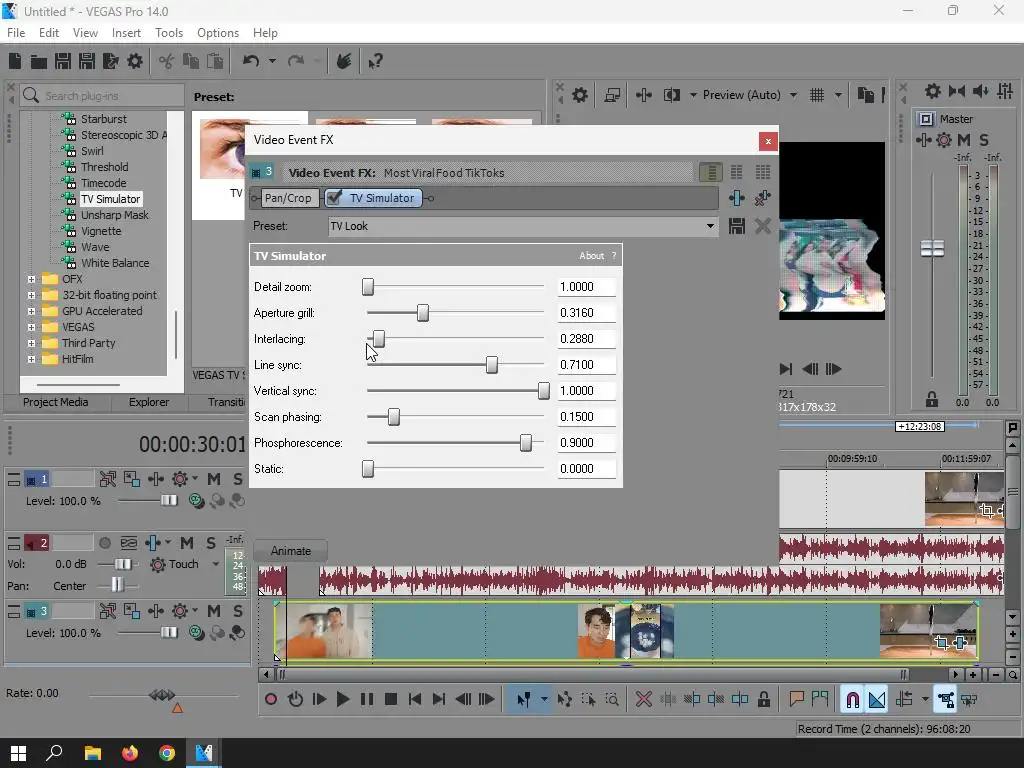Solo audio track 2 with S
Viewport: 1024px width, 768px height.
[211, 543]
